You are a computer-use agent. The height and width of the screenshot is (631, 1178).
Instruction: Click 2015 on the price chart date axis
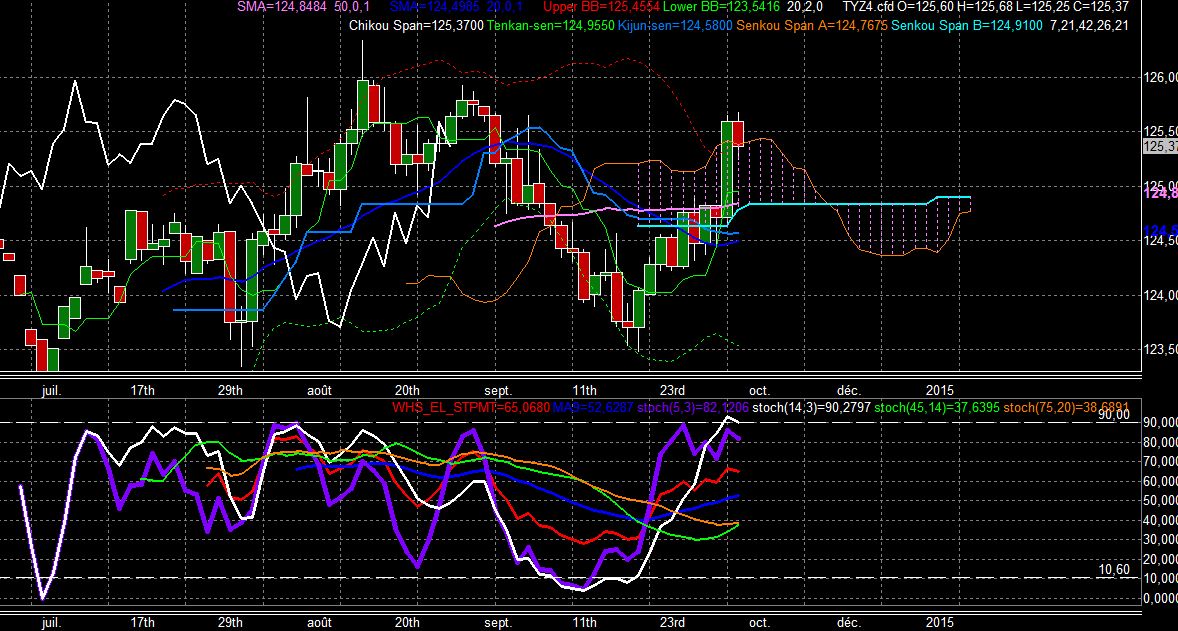tap(940, 390)
